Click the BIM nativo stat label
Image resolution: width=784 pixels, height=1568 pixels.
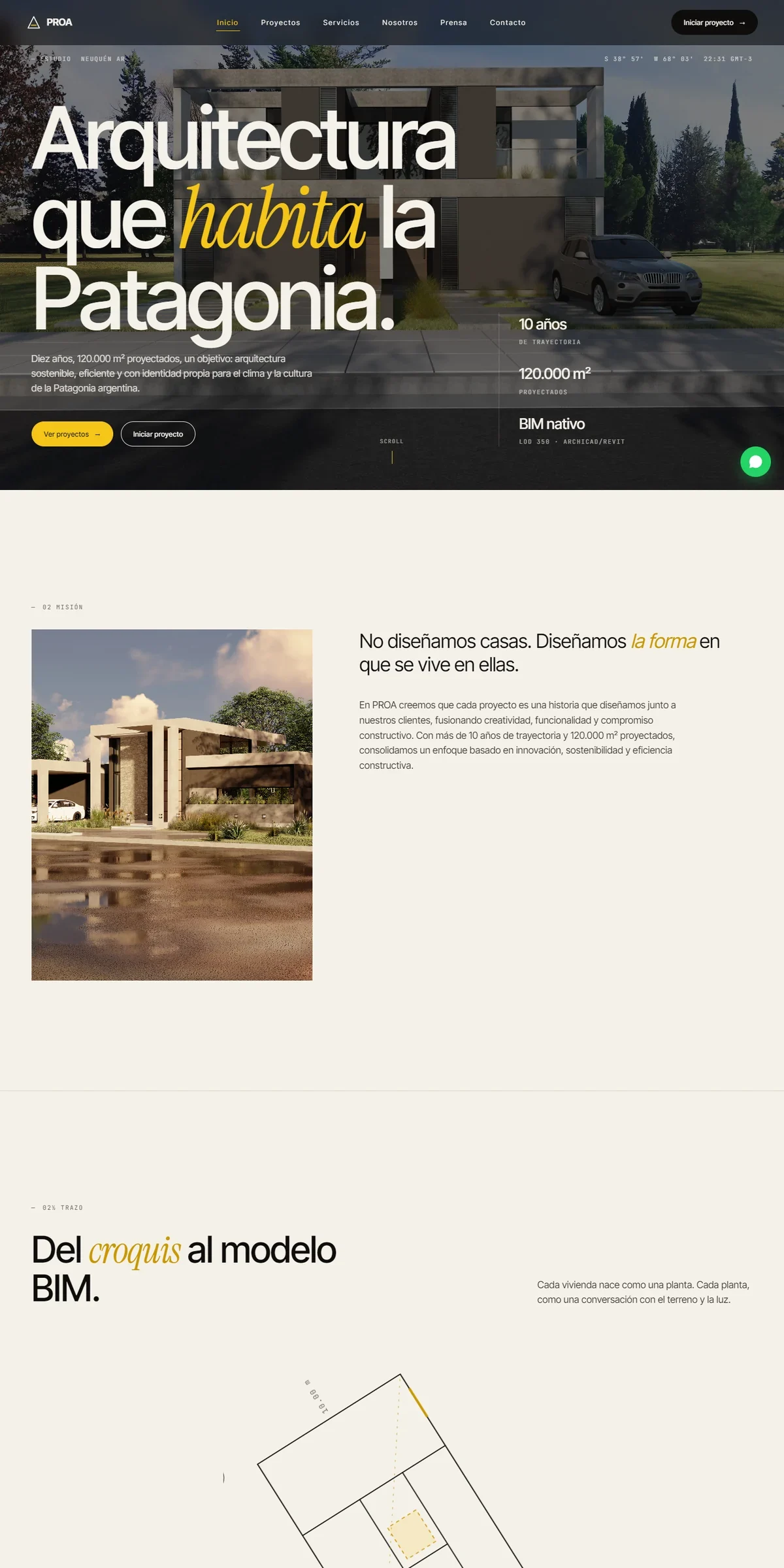(x=551, y=424)
